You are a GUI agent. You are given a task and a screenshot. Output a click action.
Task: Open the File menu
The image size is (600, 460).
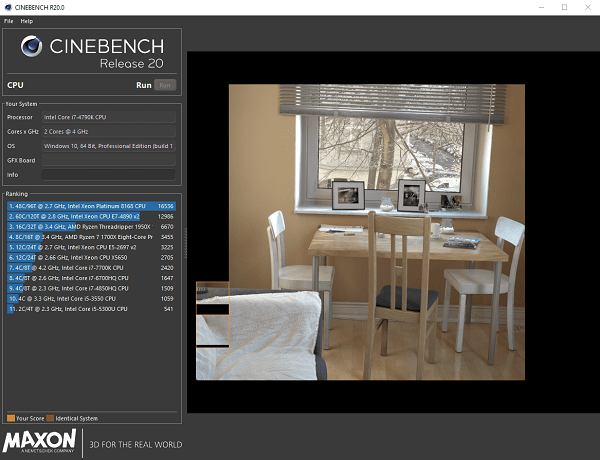pos(8,20)
